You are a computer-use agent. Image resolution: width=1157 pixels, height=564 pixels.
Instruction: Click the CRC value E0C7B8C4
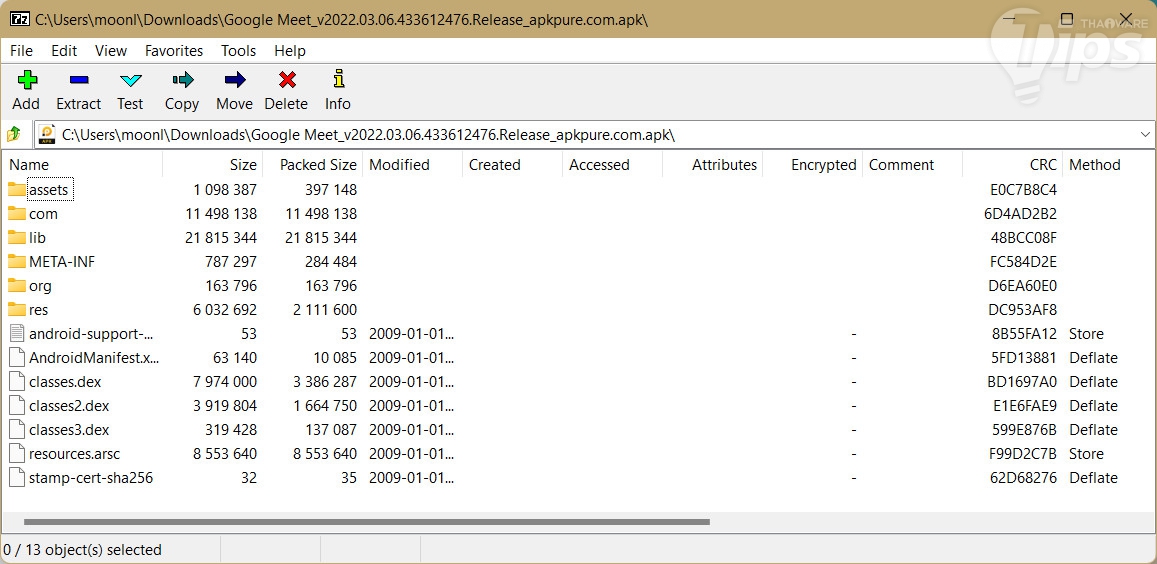(1023, 190)
